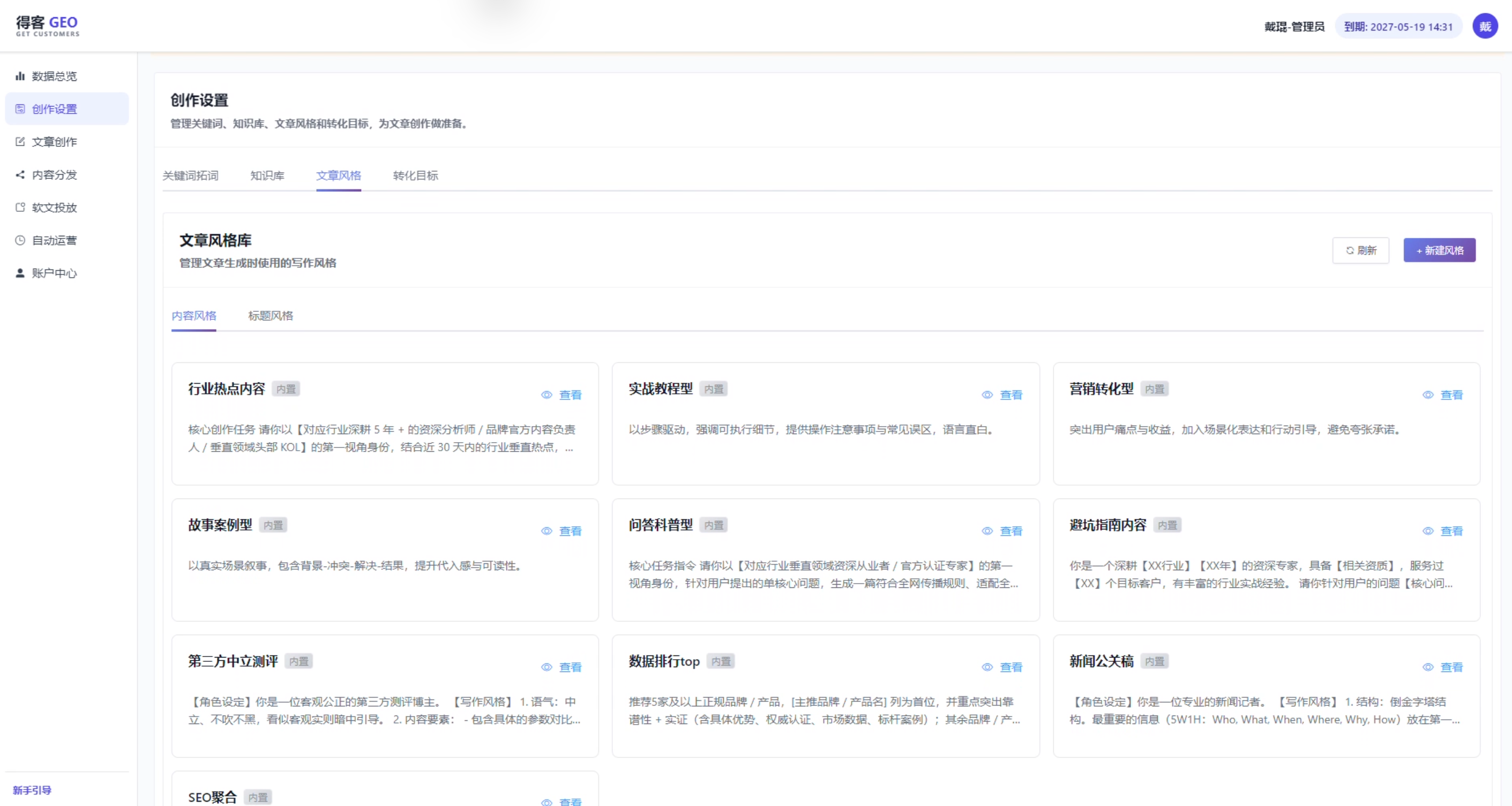The height and width of the screenshot is (806, 1512).
Task: Click 查看 on the 第三方中立测评 card
Action: pyautogui.click(x=571, y=667)
